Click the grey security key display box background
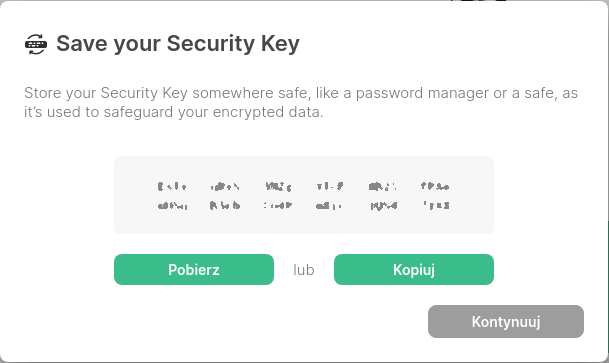 (x=304, y=195)
